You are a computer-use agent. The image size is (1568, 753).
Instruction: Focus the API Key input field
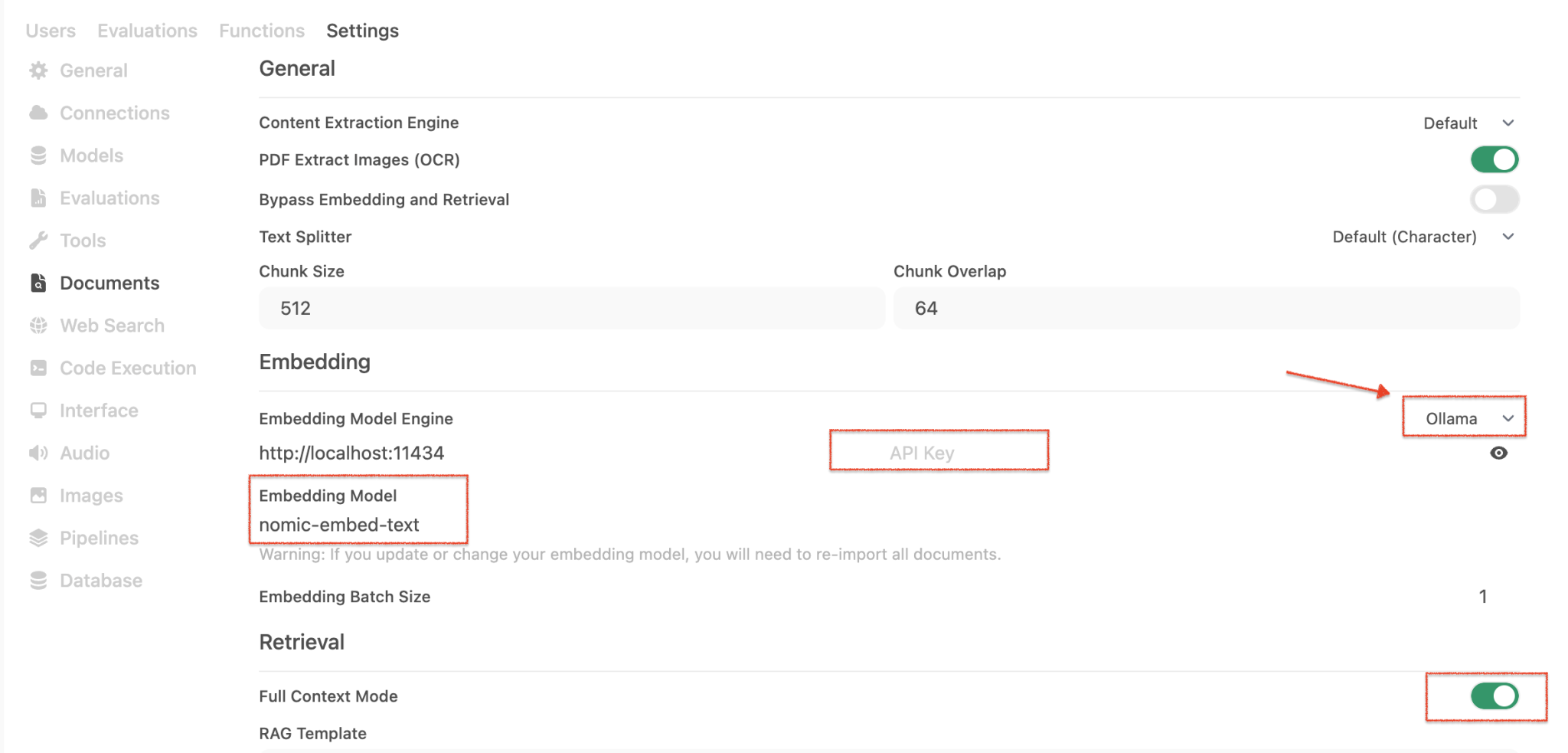pyautogui.click(x=939, y=453)
